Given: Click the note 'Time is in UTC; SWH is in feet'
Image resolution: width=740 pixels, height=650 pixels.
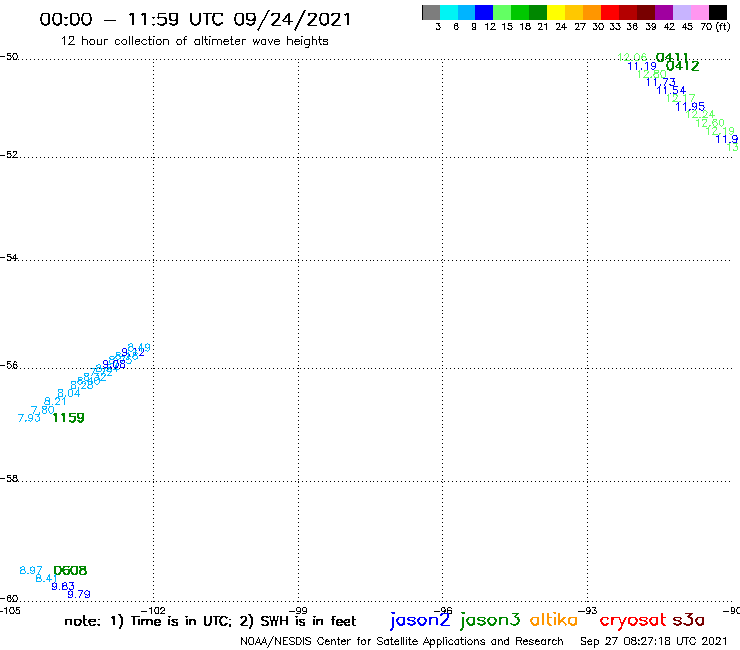Looking at the screenshot, I should (210, 621).
